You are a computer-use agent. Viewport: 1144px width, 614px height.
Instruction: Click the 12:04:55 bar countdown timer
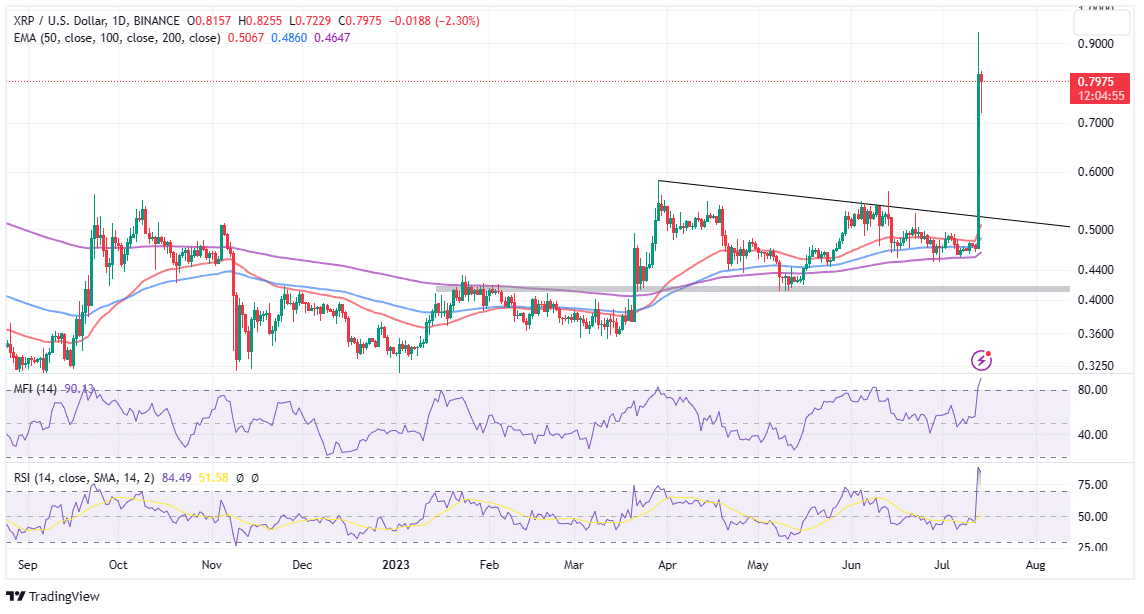click(1099, 96)
